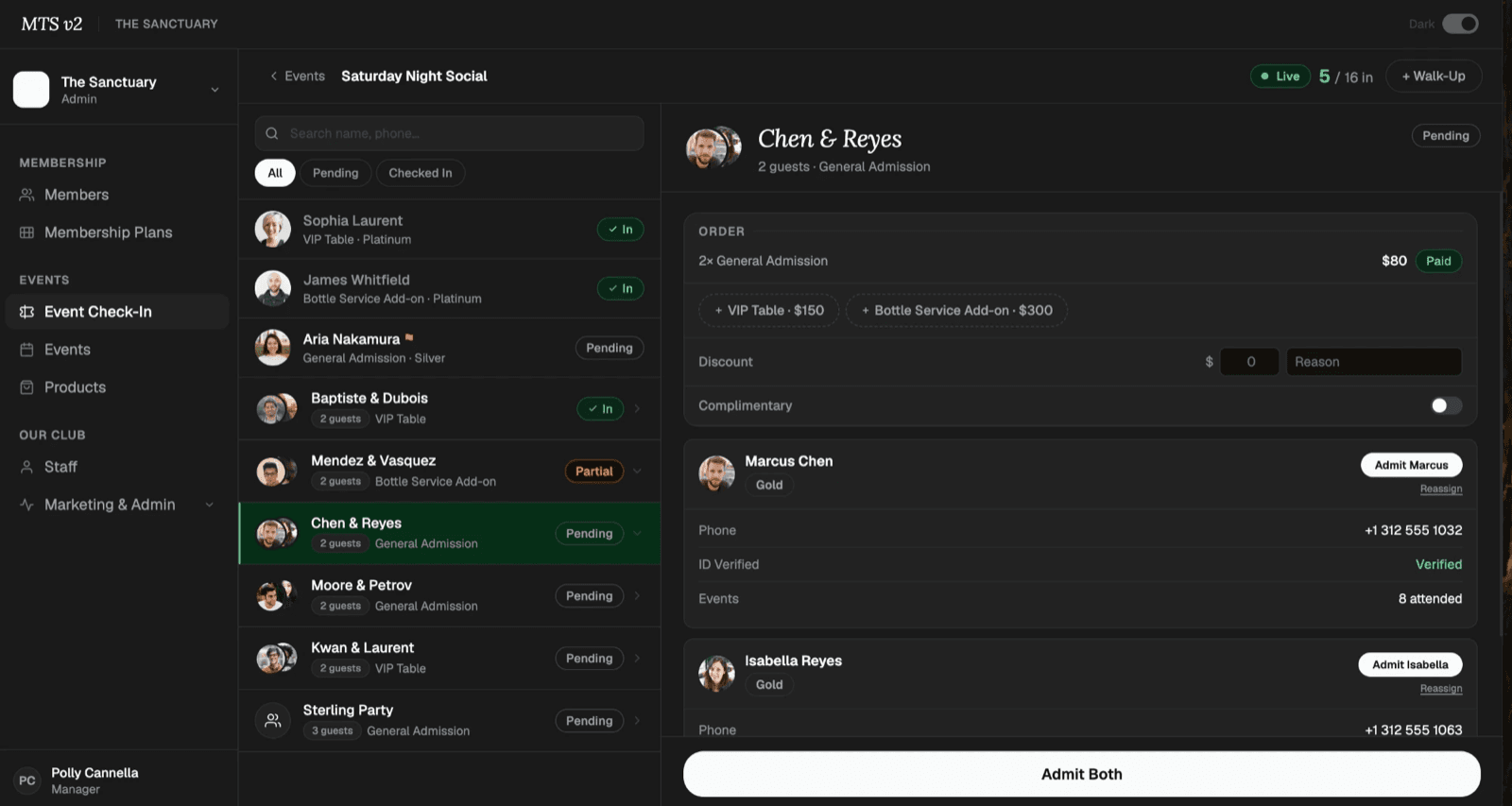
Task: Click the back chevron next to Events breadcrumb
Action: (274, 76)
